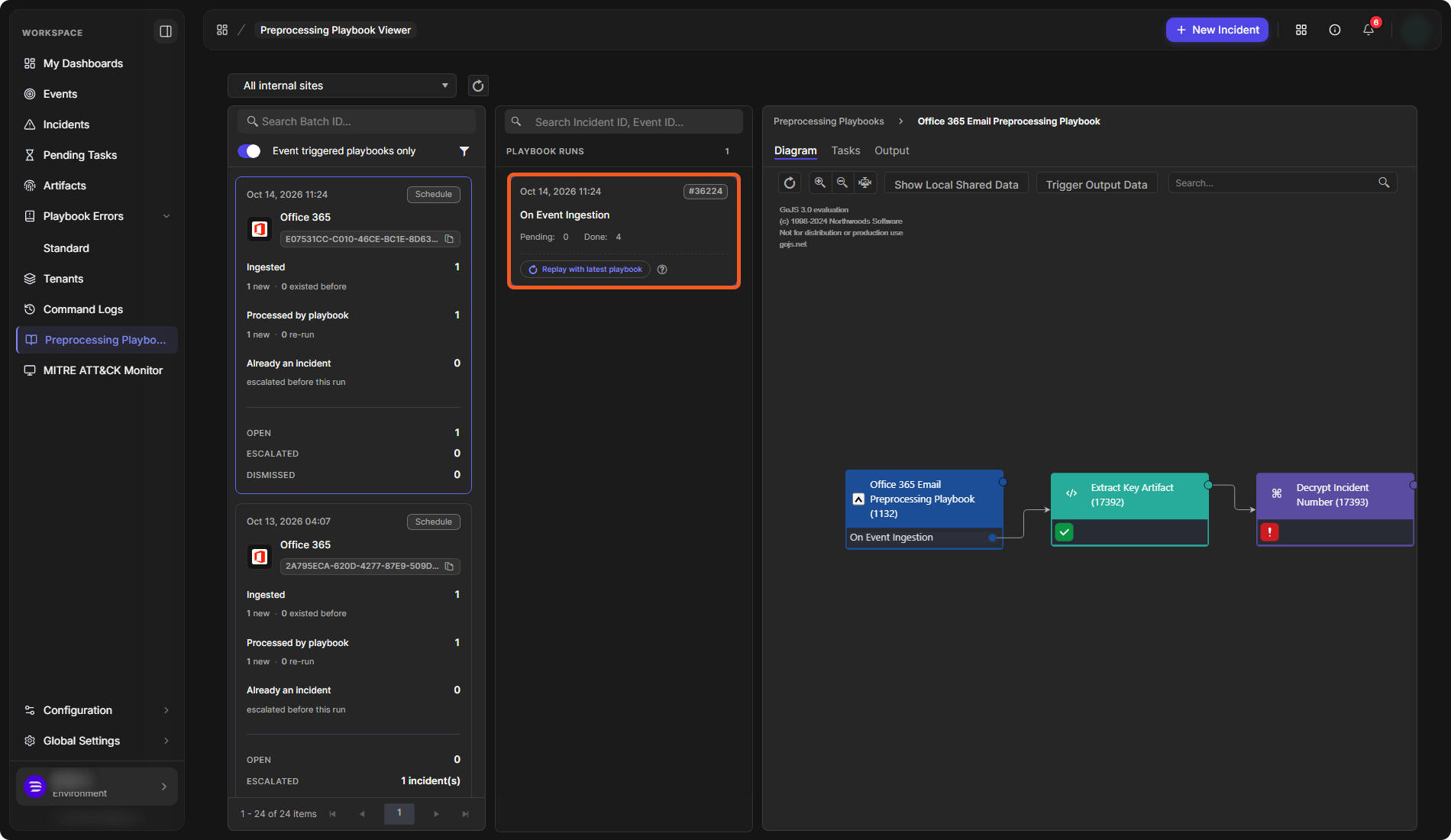
Task: Open replay help question mark icon
Action: click(x=662, y=270)
